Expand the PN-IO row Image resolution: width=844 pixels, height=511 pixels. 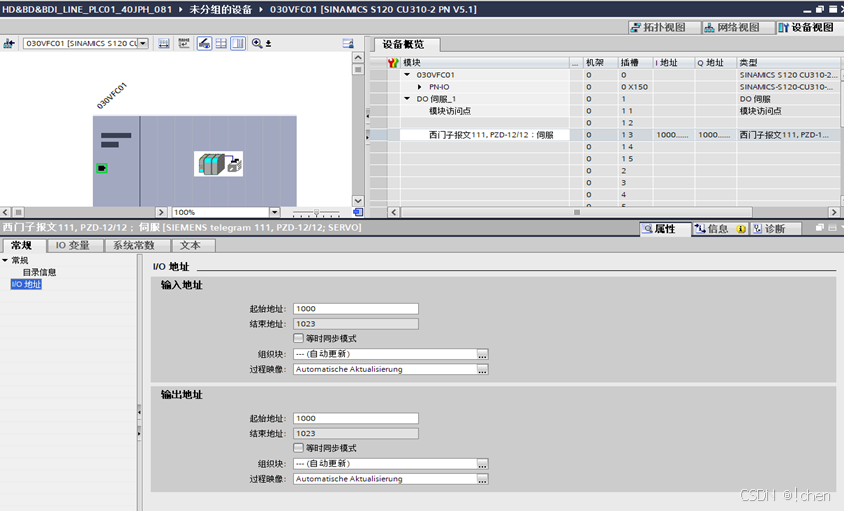[420, 87]
